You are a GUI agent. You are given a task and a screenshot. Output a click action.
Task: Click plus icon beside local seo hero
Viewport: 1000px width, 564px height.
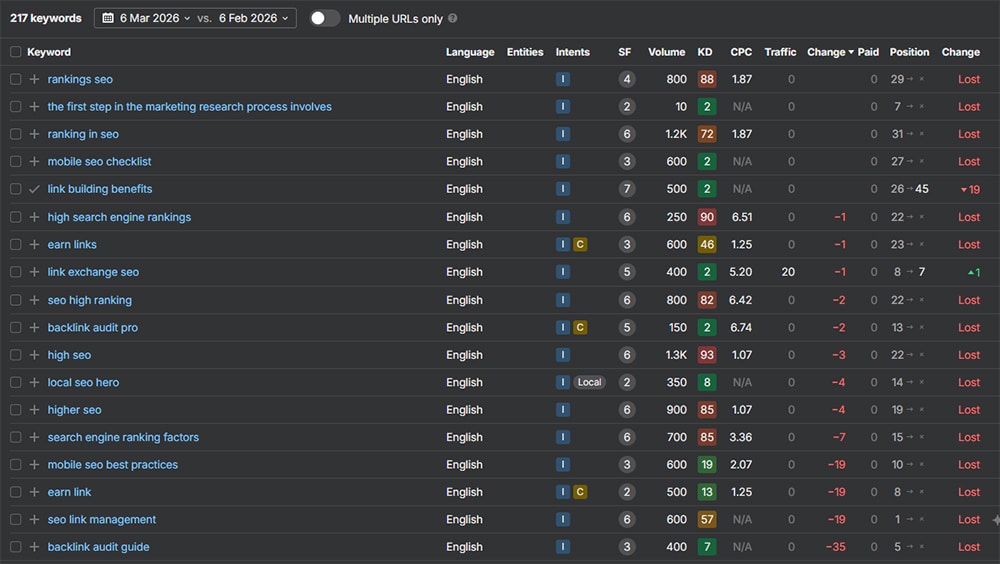tap(34, 382)
